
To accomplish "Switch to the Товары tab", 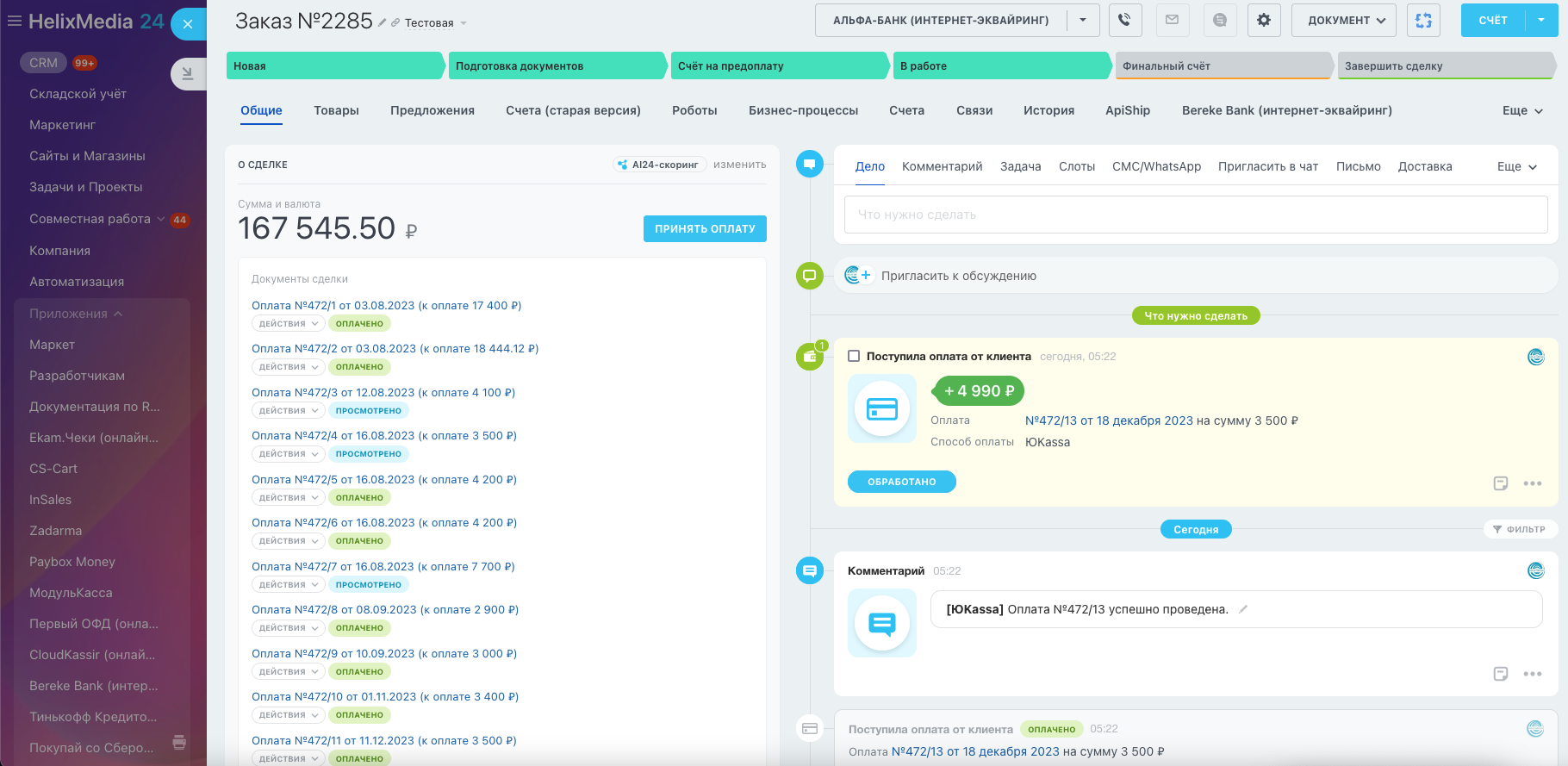I will 336,110.
